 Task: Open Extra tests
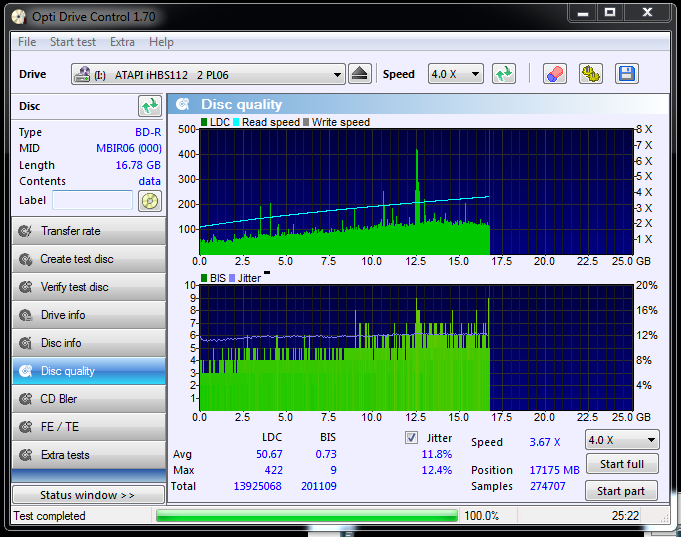point(89,455)
